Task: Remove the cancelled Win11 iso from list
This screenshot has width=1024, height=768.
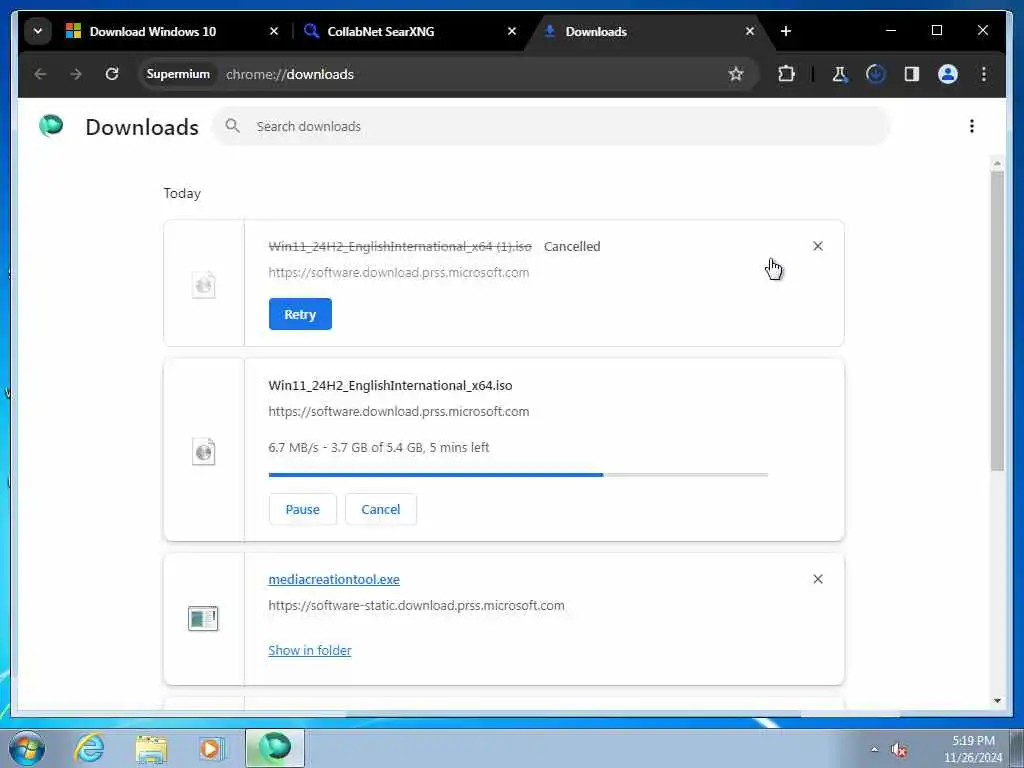Action: tap(818, 246)
